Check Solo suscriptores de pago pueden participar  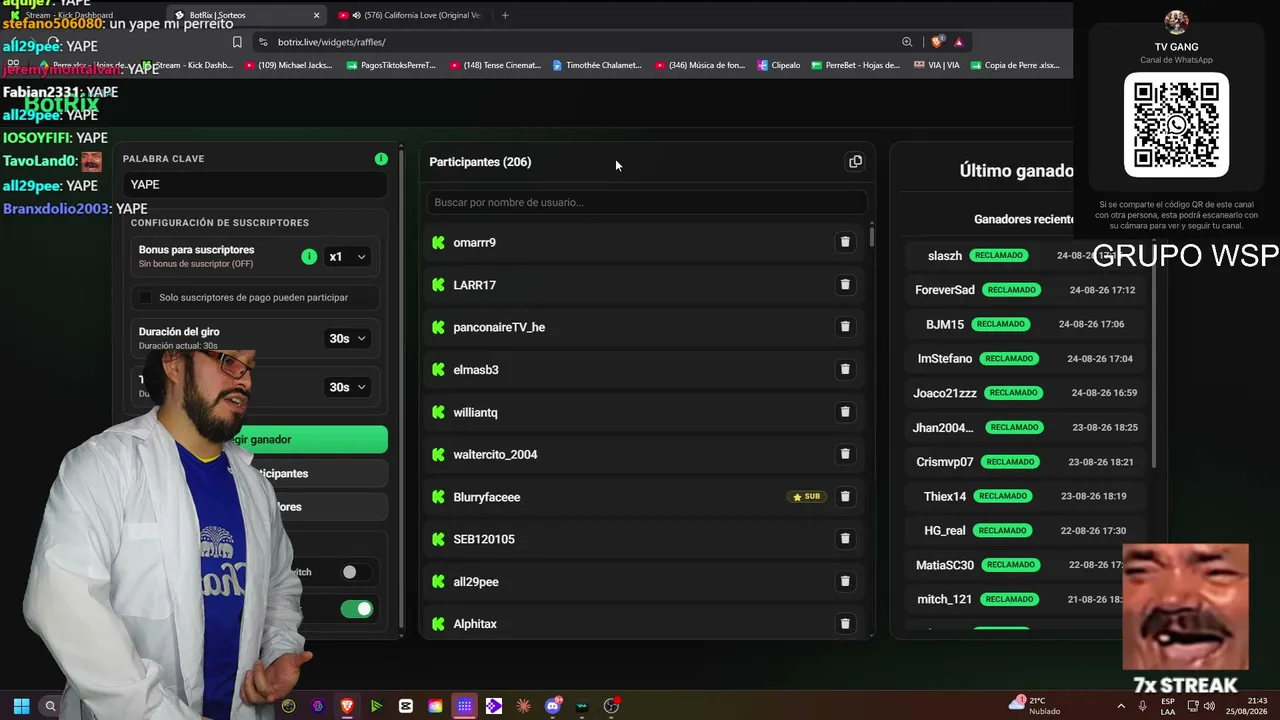click(x=146, y=297)
